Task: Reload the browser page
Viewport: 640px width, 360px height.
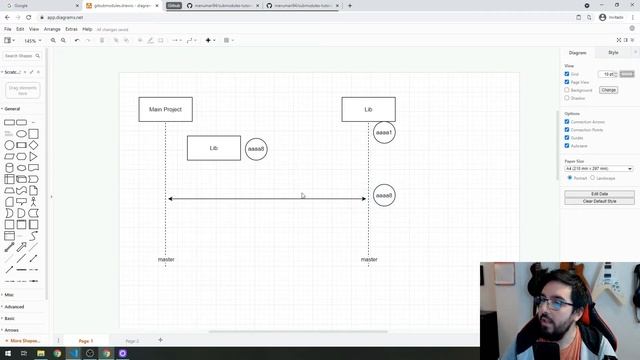Action: (29, 18)
